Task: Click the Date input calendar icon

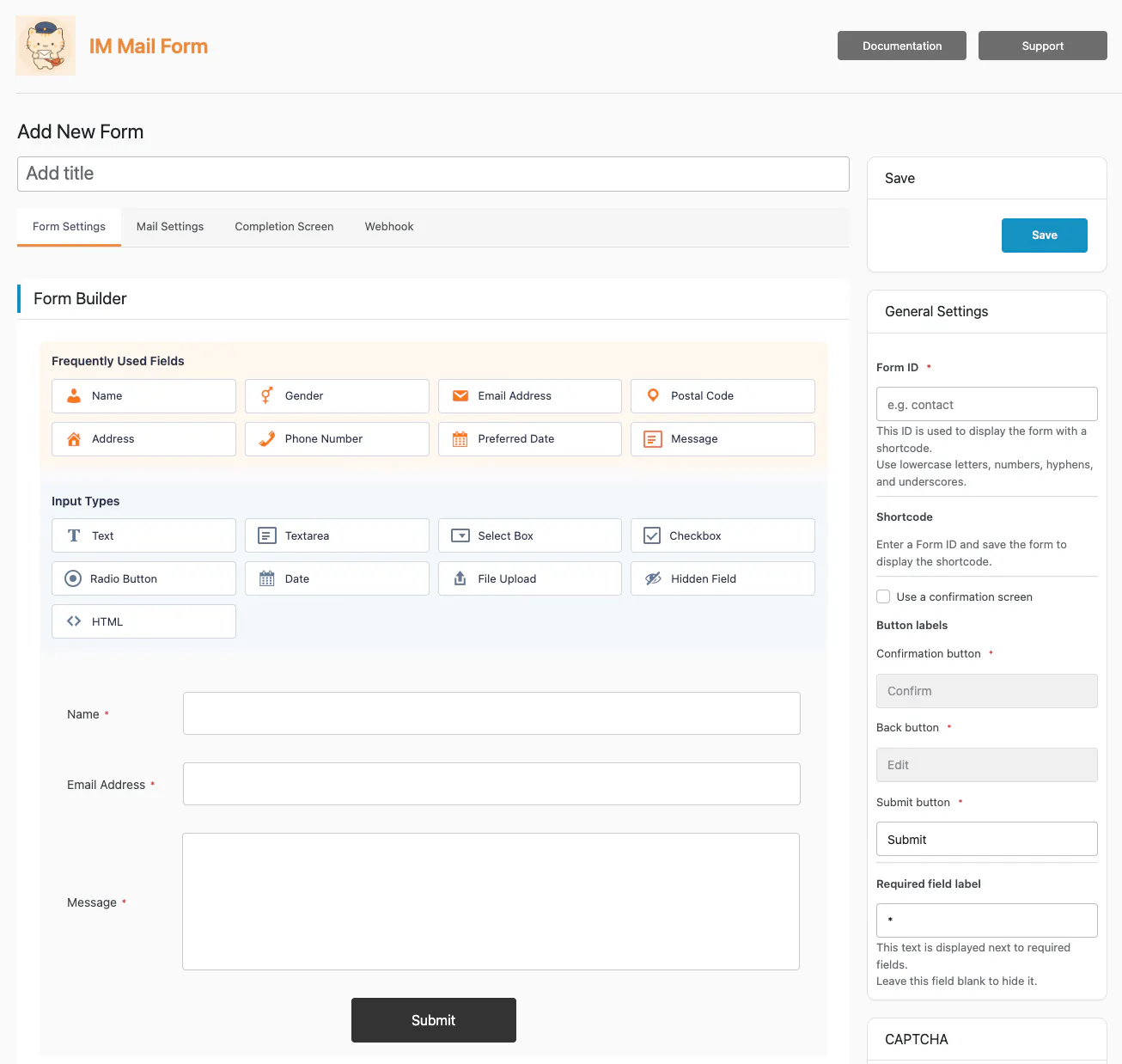Action: pyautogui.click(x=267, y=578)
